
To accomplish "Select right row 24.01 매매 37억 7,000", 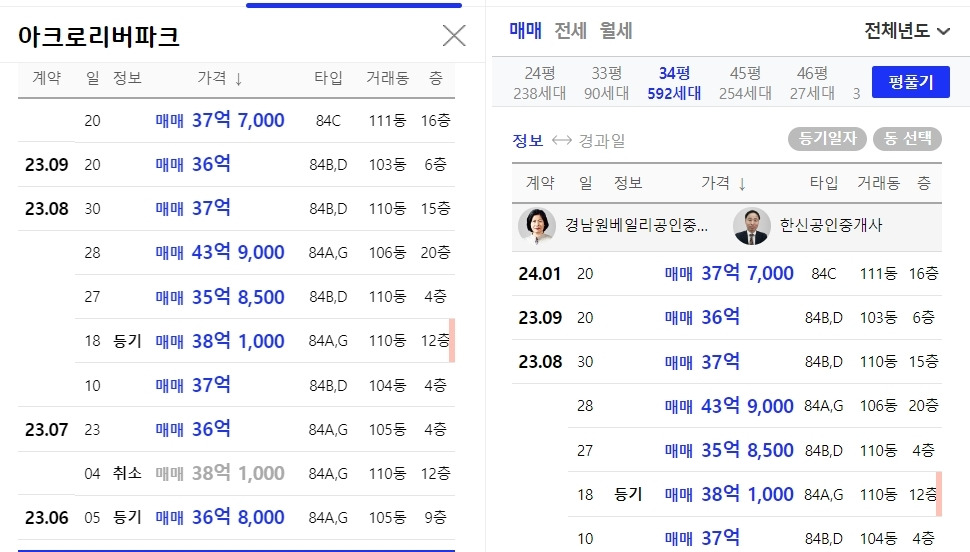I will point(727,274).
